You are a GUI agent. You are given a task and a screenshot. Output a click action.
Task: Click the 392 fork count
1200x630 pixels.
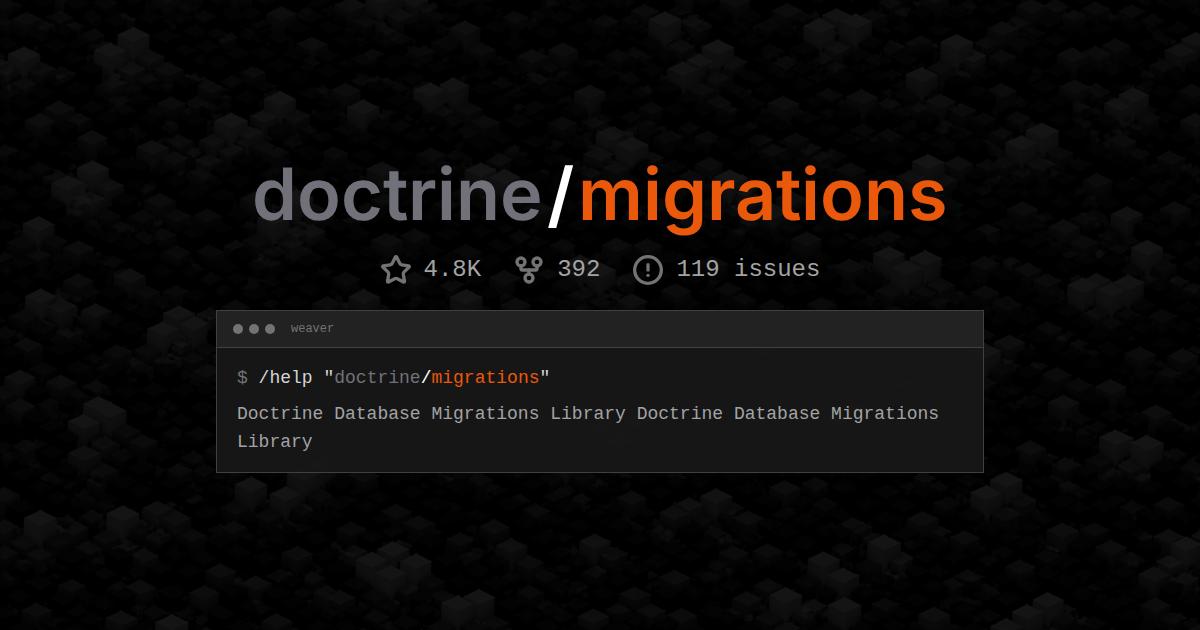coord(578,268)
